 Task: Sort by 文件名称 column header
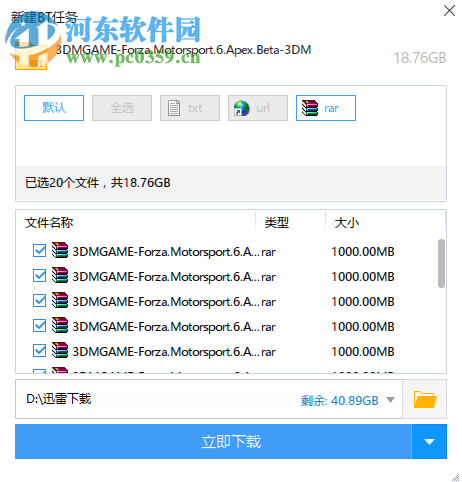click(x=49, y=223)
